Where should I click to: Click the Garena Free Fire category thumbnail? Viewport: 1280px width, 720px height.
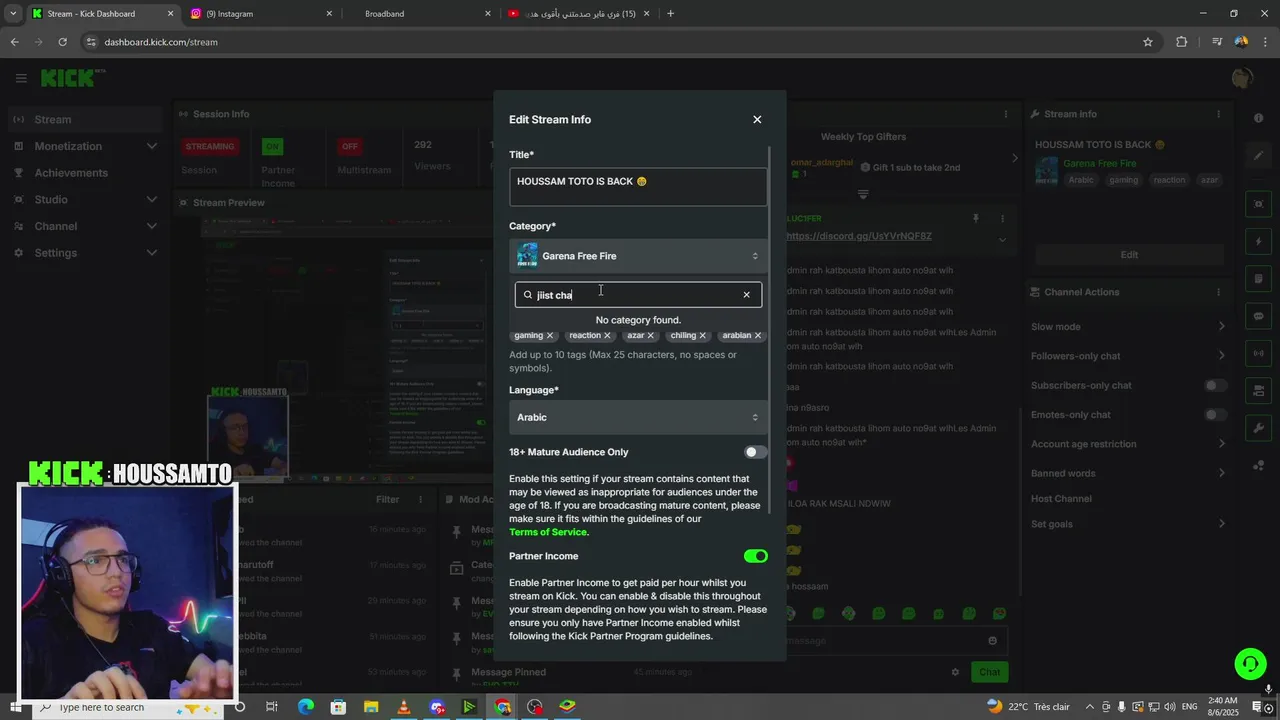pos(527,256)
